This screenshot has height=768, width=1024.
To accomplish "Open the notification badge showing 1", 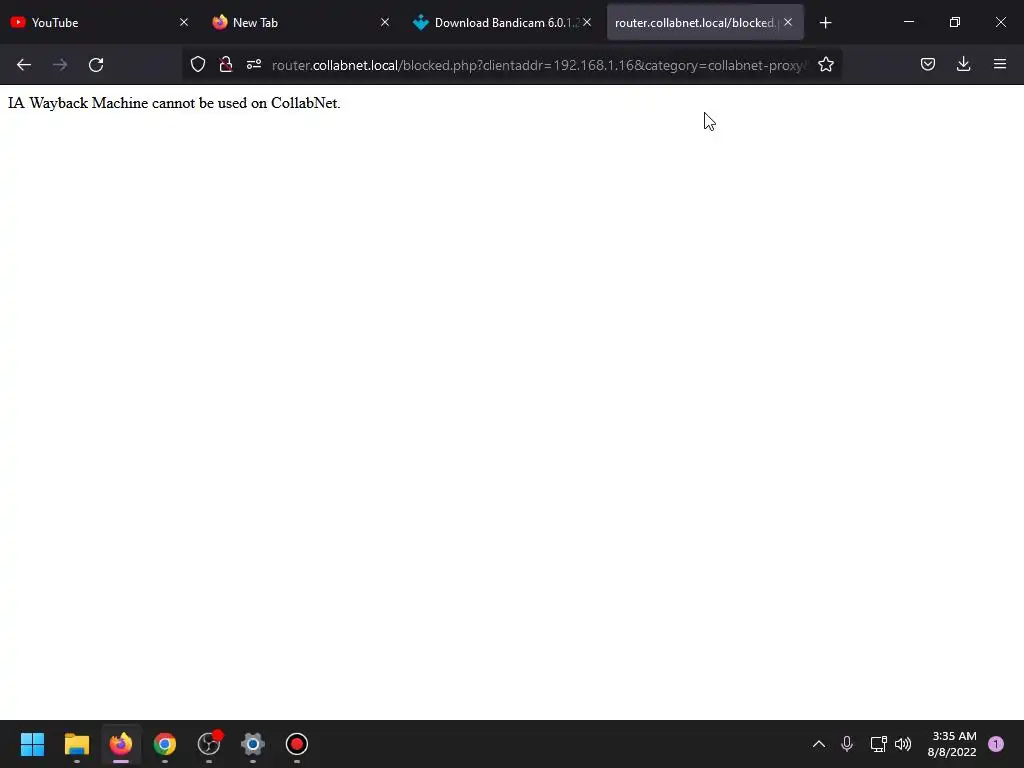I will [x=996, y=744].
